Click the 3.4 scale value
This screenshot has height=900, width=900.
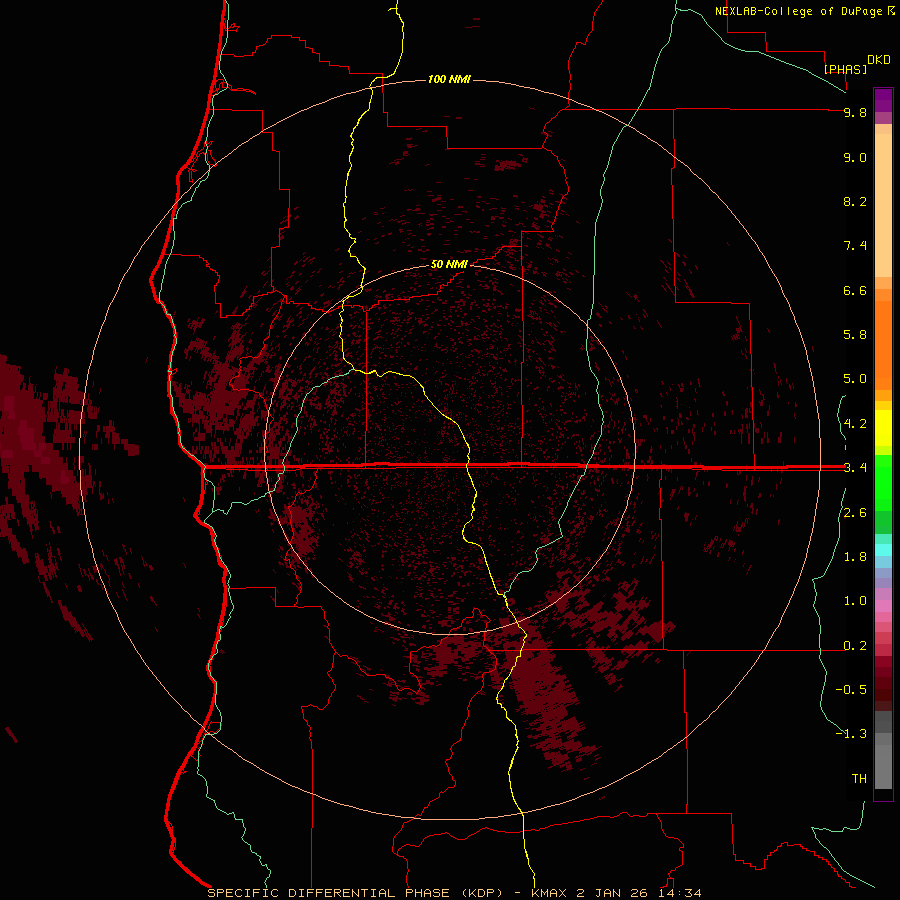(x=855, y=467)
